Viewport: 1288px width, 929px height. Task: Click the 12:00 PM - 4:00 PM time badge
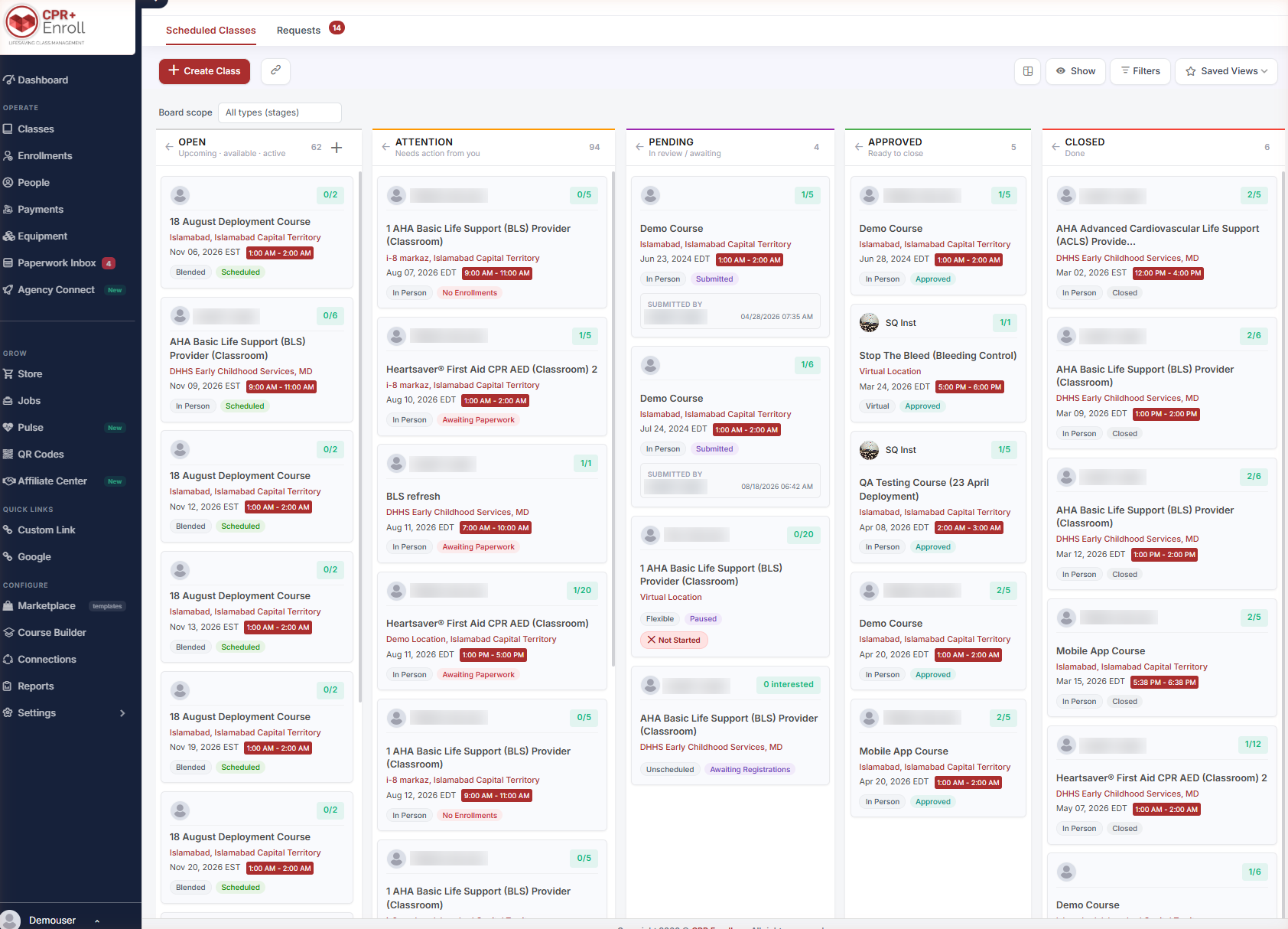[x=1169, y=273]
